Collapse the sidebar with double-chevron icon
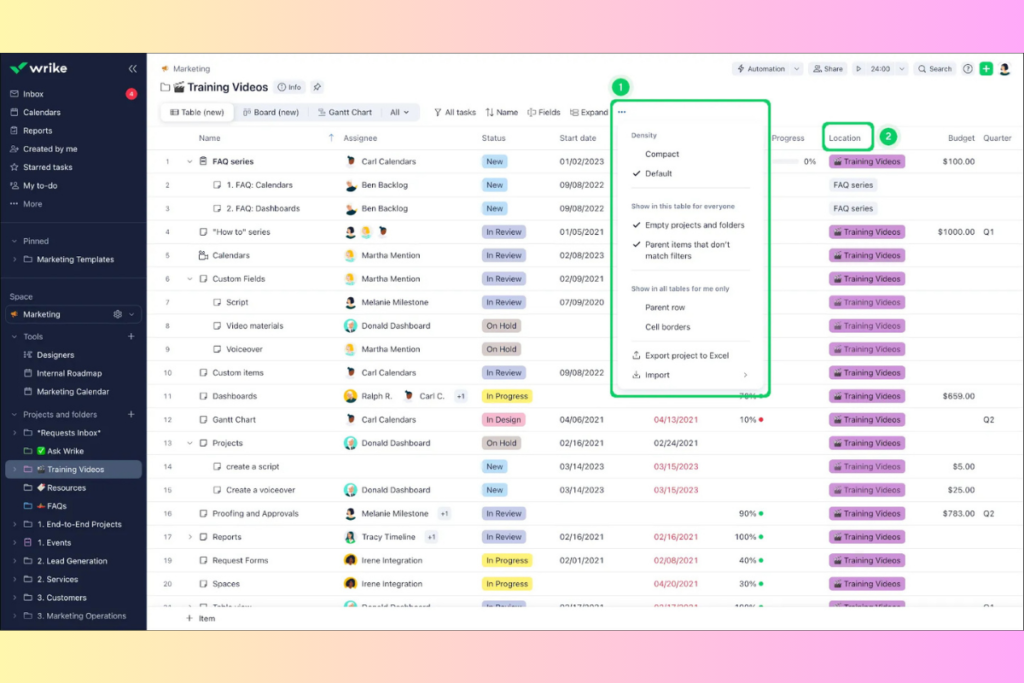The image size is (1024, 683). click(133, 69)
